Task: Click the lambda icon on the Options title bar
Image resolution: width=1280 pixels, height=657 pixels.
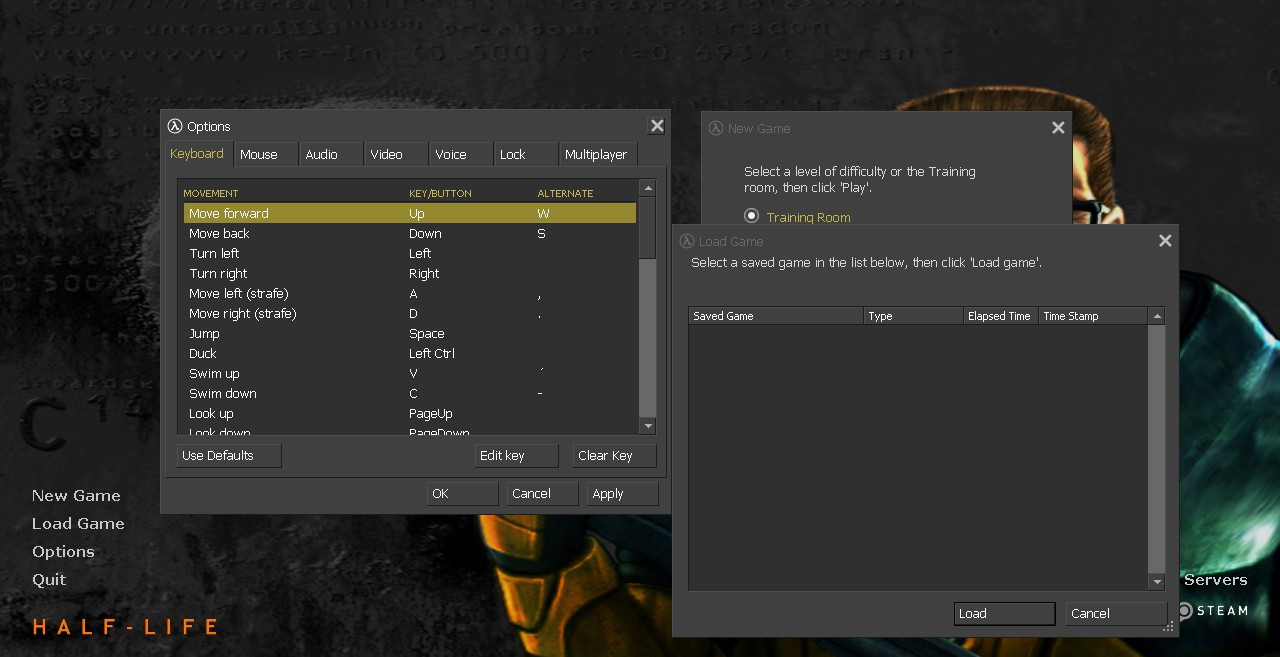Action: (174, 126)
